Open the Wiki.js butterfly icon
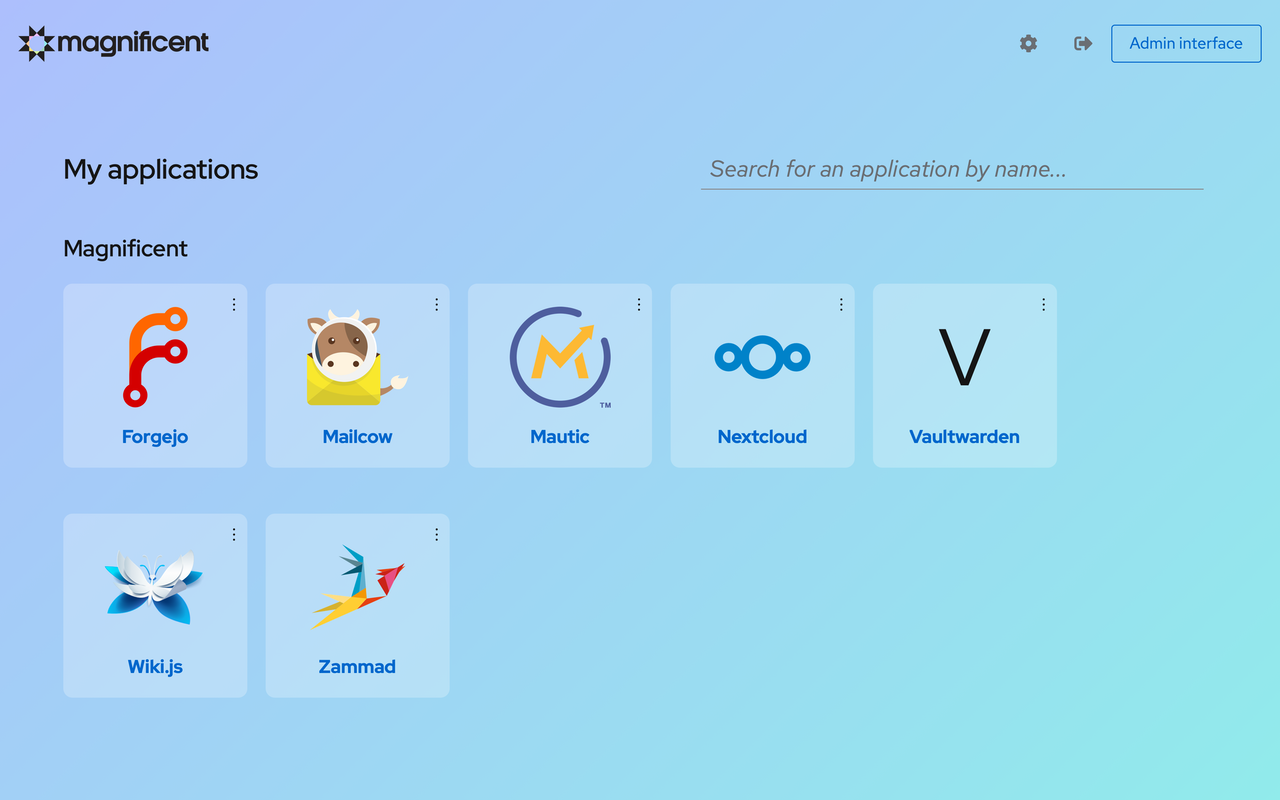This screenshot has width=1280, height=800. click(x=155, y=587)
